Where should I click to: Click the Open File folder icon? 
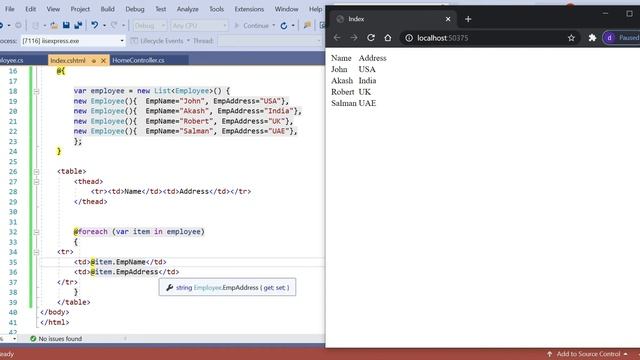point(54,25)
